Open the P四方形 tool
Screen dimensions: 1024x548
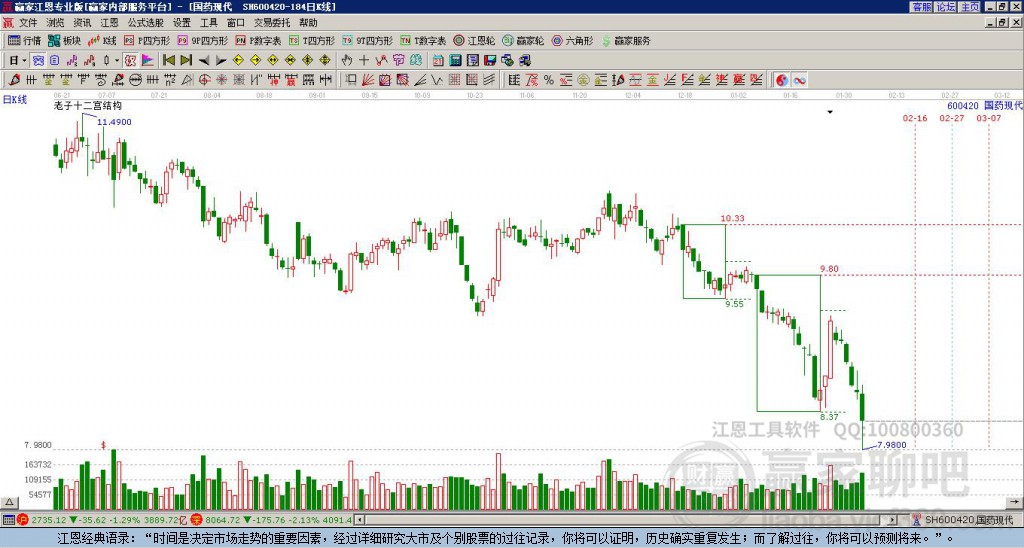point(148,40)
